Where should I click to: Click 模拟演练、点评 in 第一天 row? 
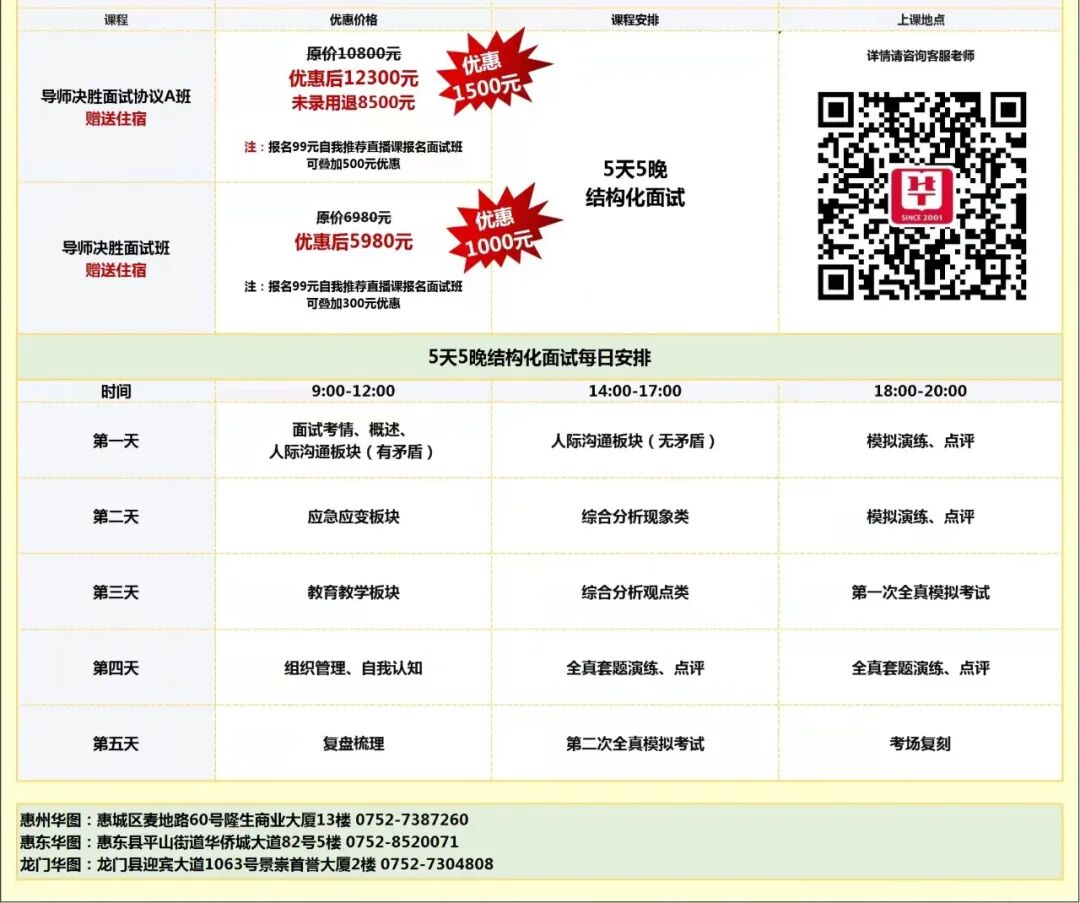point(920,441)
